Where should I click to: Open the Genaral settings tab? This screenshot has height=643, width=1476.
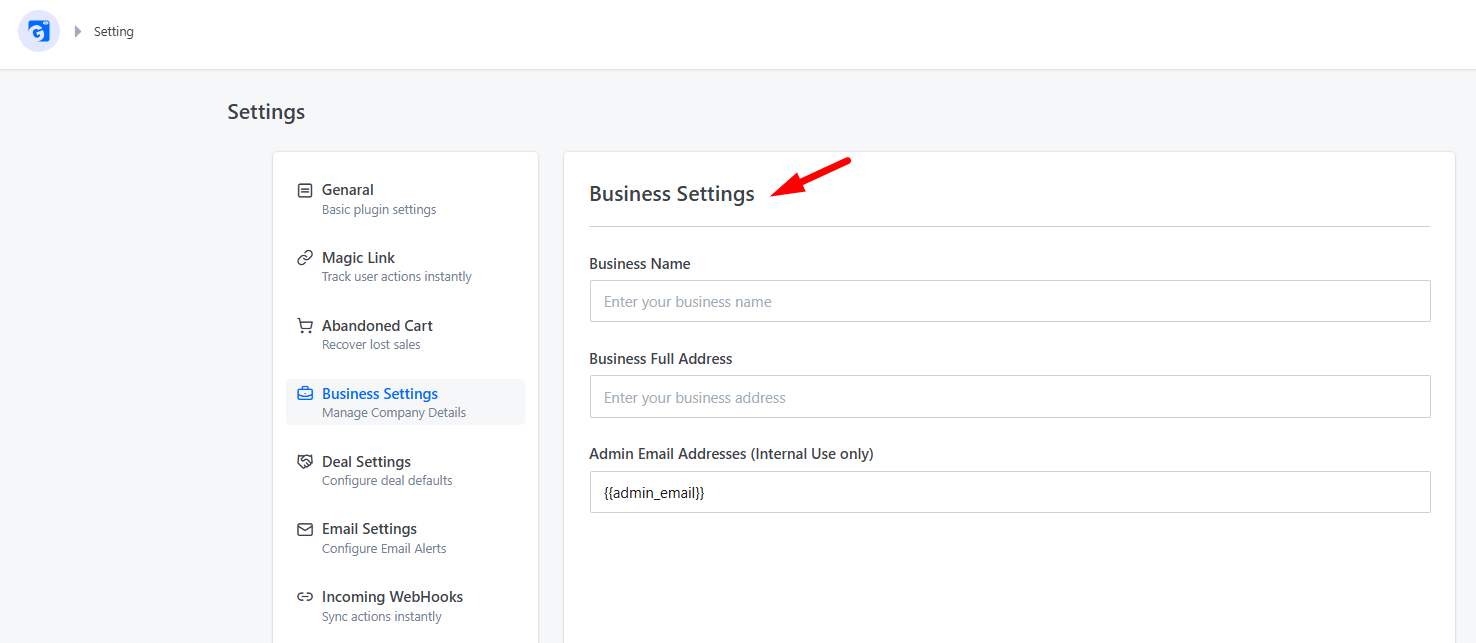[405, 199]
